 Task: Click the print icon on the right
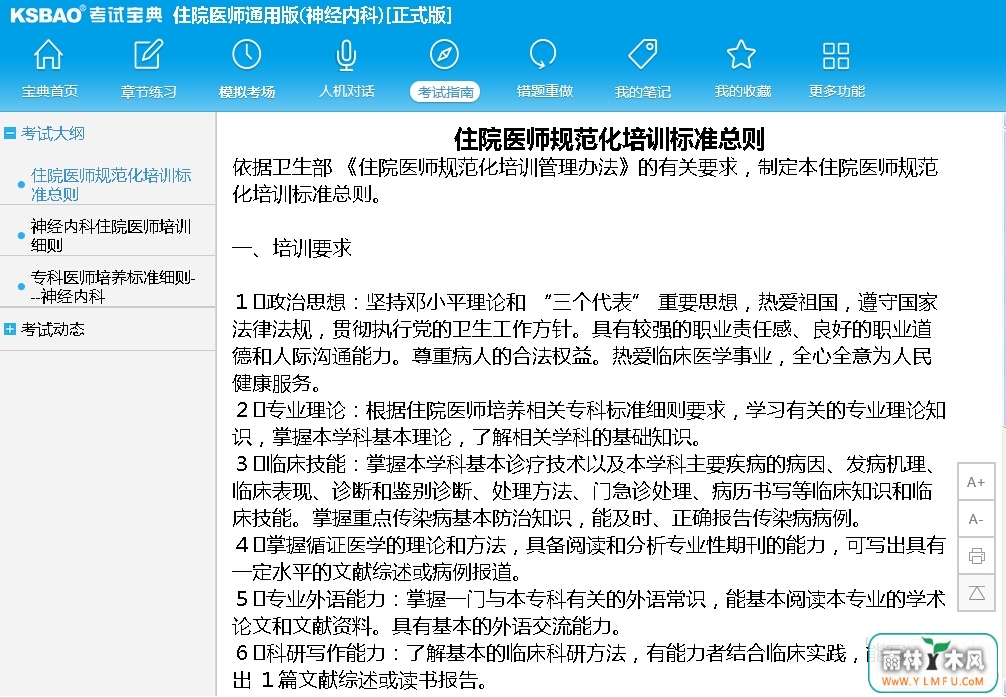click(x=976, y=556)
